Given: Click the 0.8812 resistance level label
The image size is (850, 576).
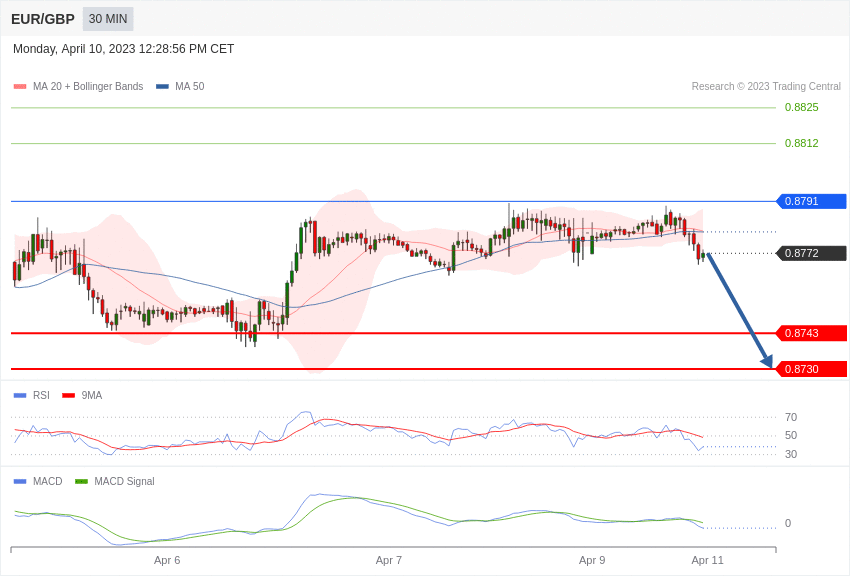Looking at the screenshot, I should point(801,143).
